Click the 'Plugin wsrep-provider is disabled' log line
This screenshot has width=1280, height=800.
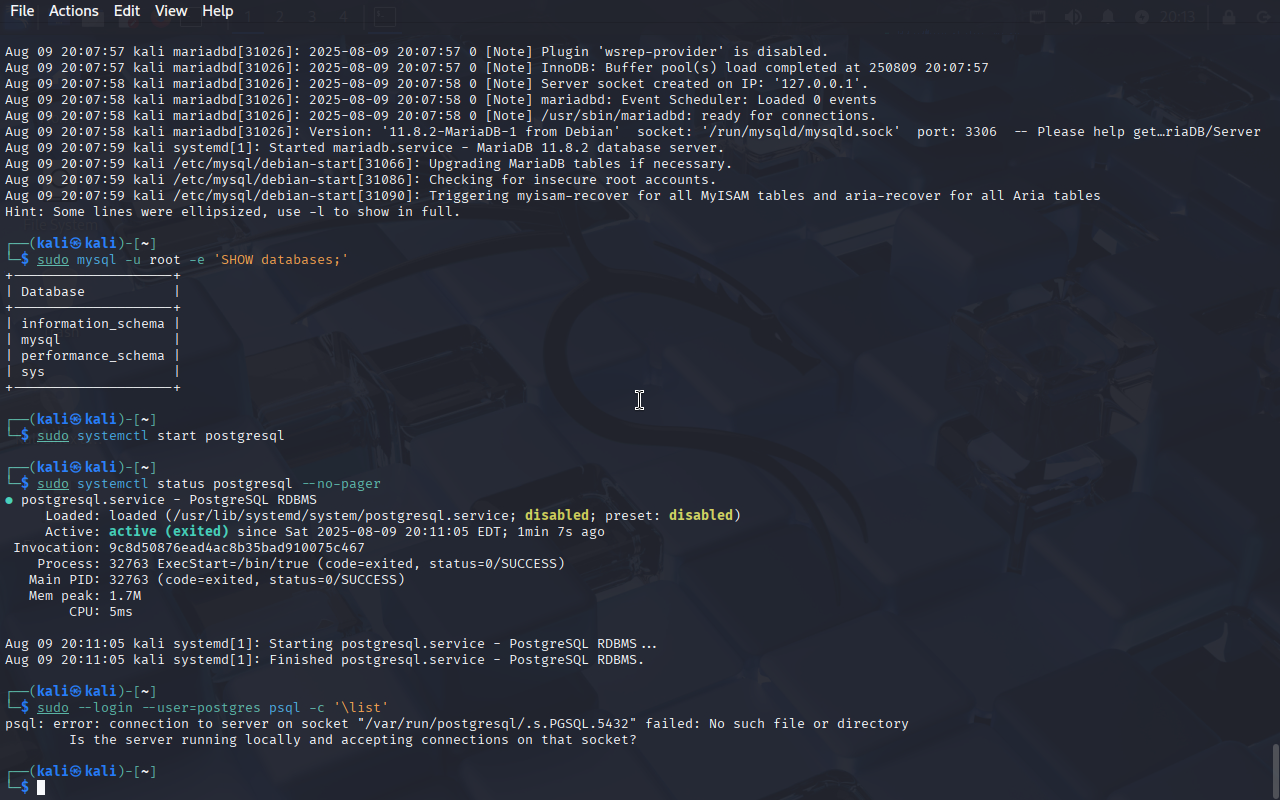point(417,52)
